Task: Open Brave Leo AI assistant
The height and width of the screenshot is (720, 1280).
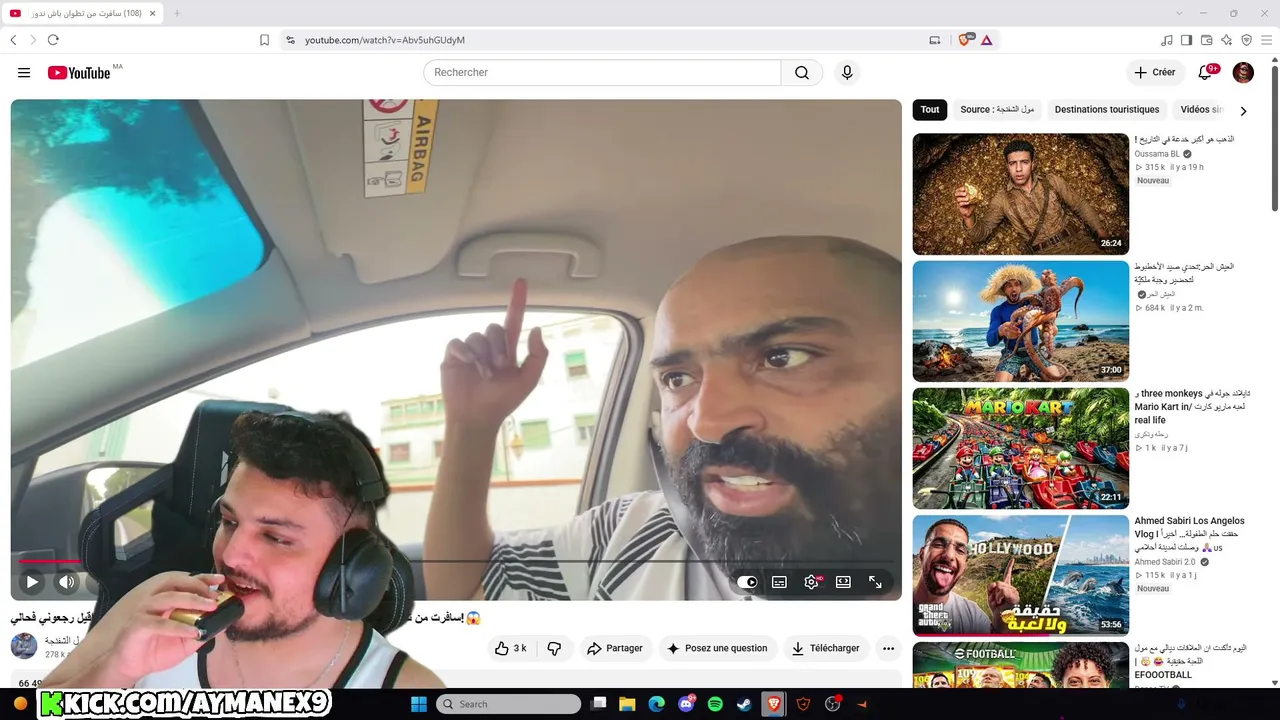Action: click(x=1226, y=40)
